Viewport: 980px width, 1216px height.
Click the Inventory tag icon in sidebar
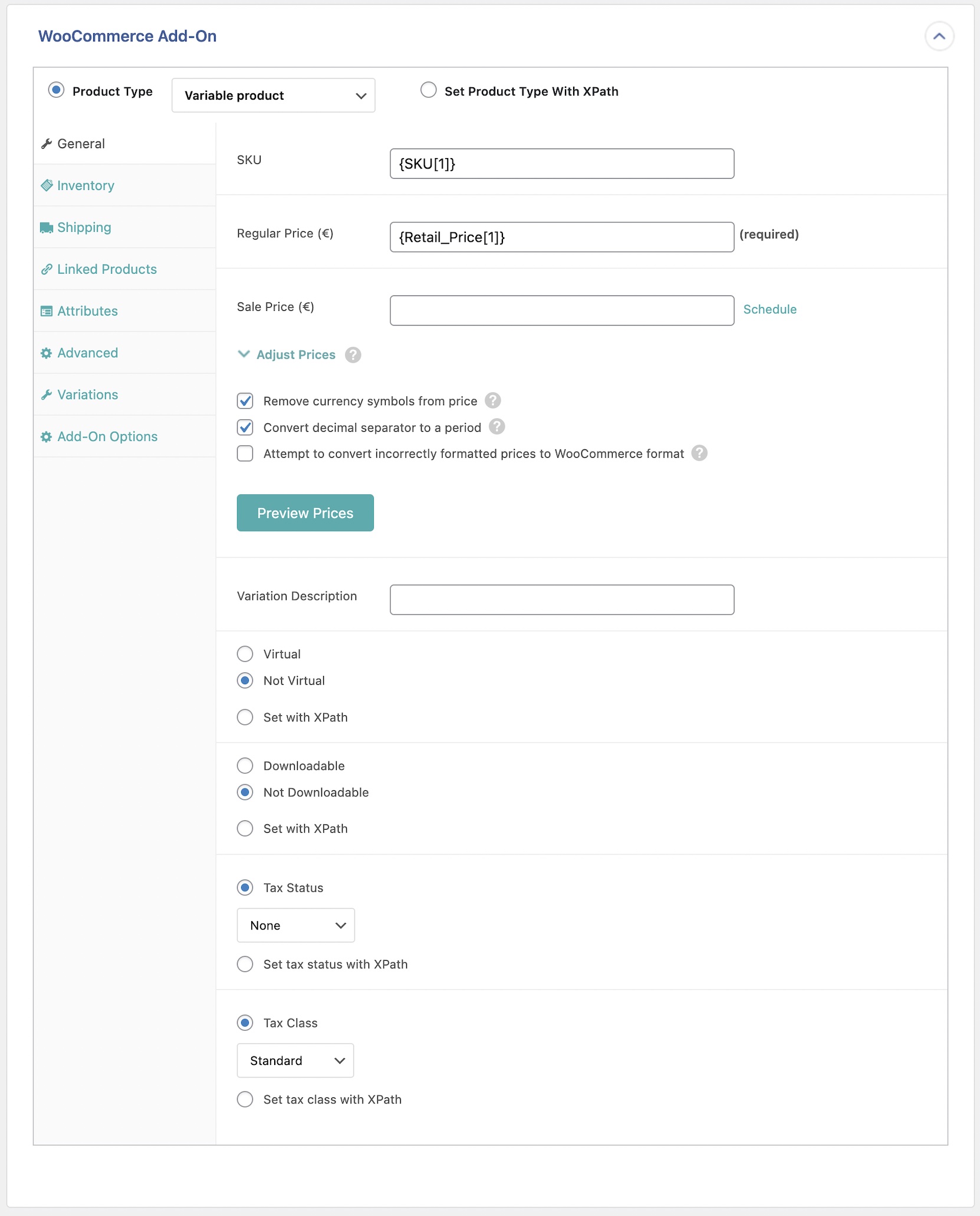[47, 186]
